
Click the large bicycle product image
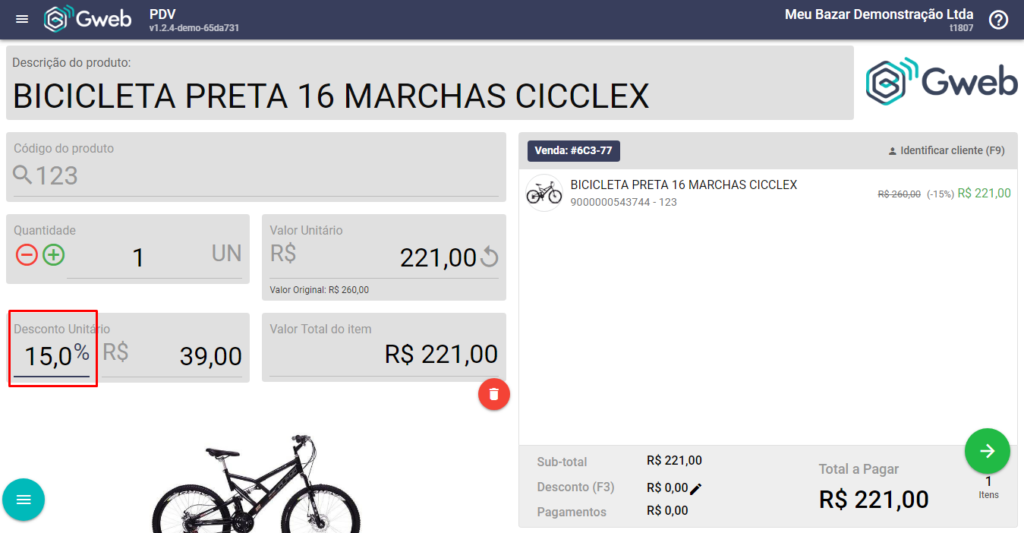pos(255,483)
